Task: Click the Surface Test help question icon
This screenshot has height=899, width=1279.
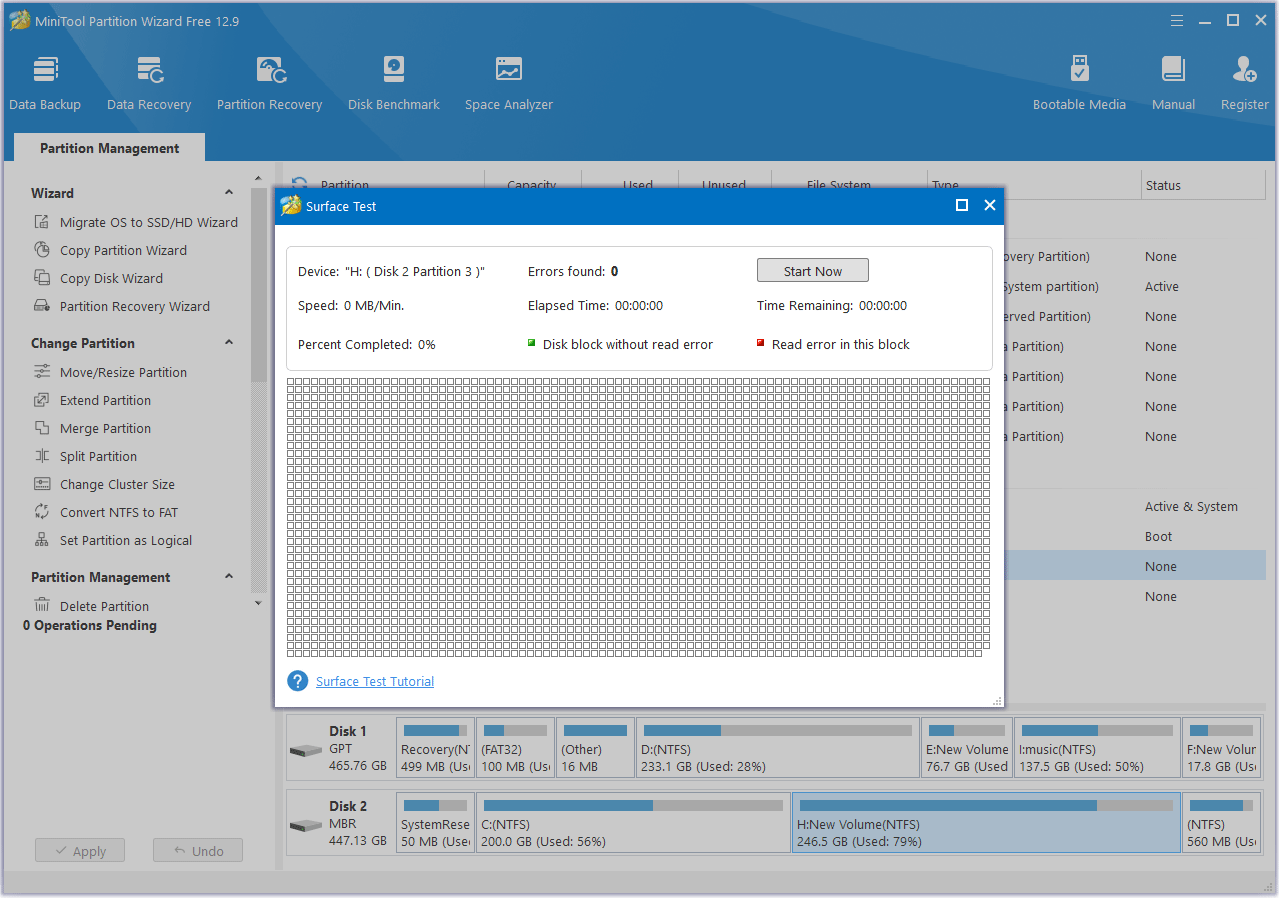Action: [x=297, y=681]
